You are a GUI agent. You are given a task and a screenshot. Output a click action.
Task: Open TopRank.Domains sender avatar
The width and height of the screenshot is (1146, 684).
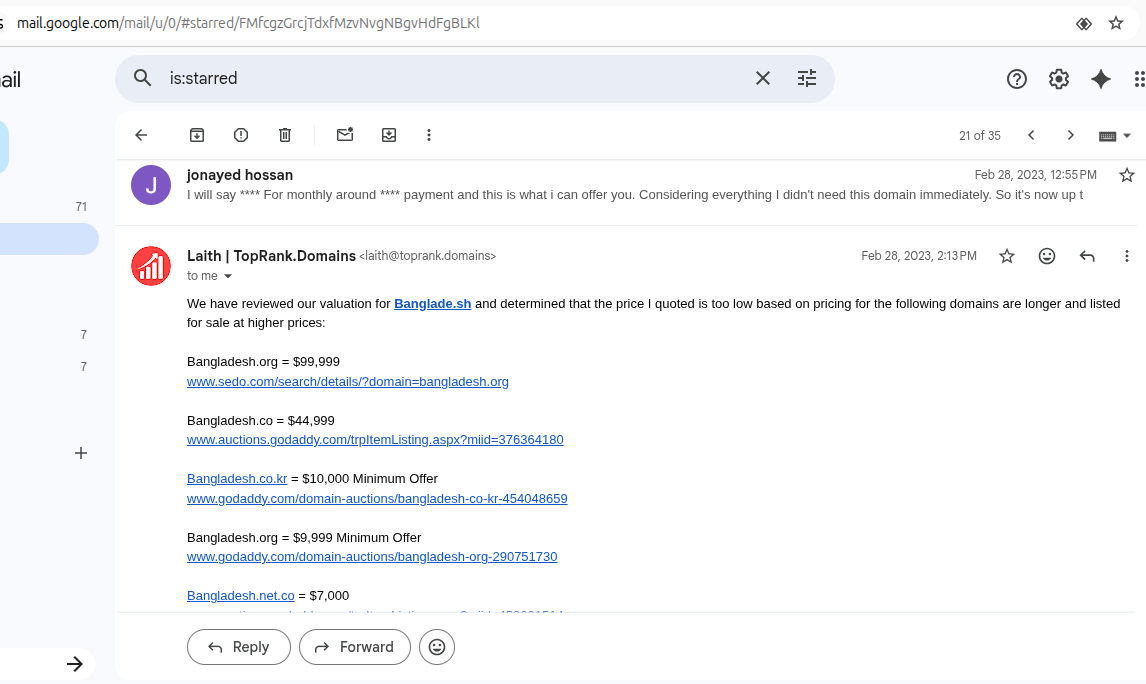[x=151, y=266]
